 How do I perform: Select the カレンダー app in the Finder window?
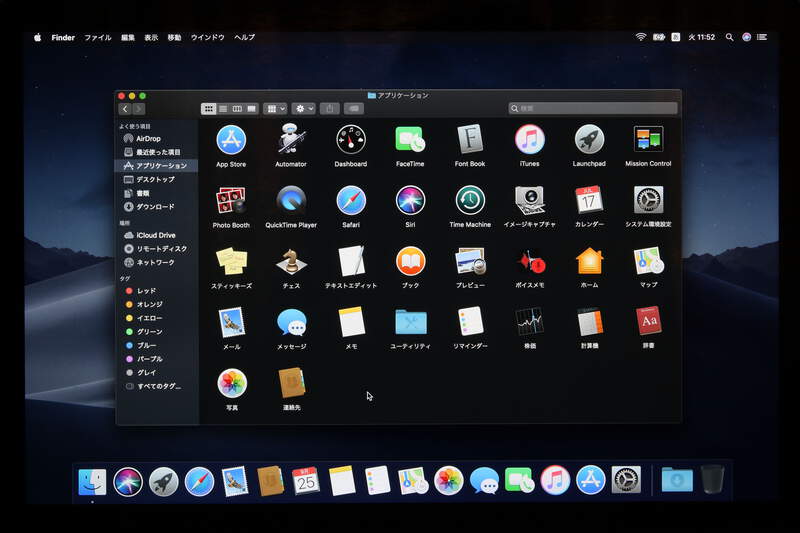[589, 200]
